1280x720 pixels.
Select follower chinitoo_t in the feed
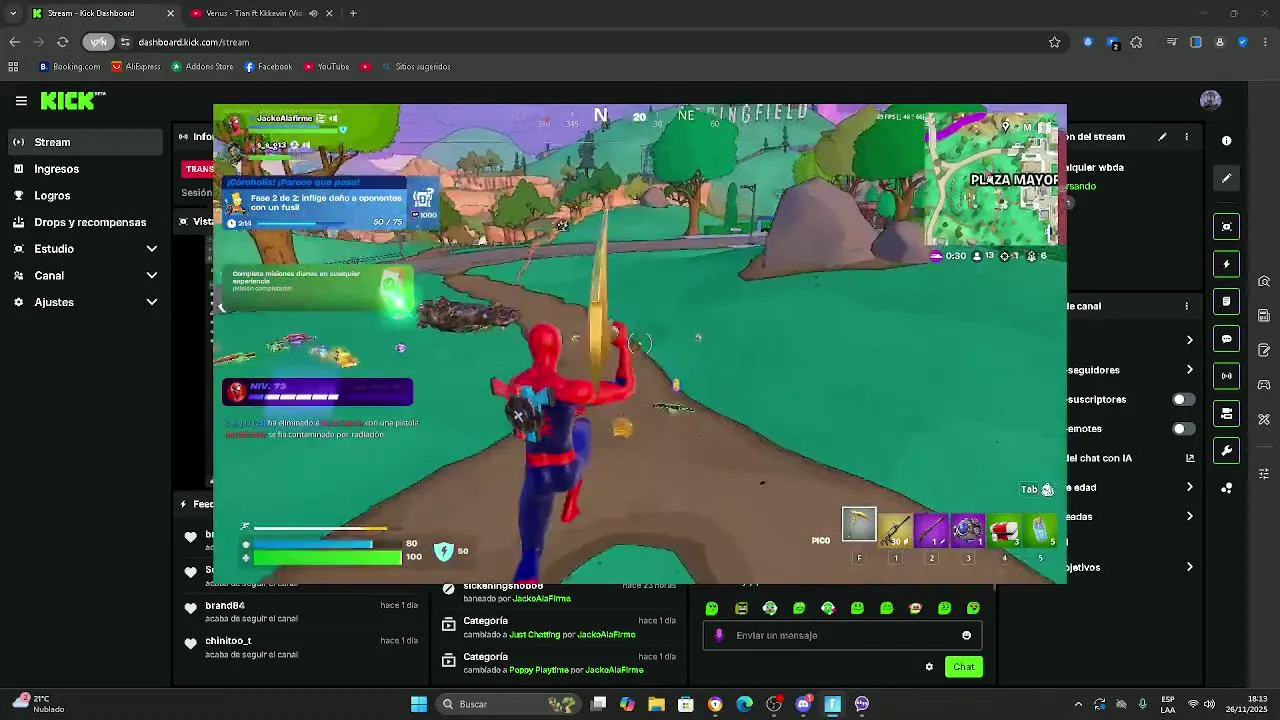[x=228, y=640]
